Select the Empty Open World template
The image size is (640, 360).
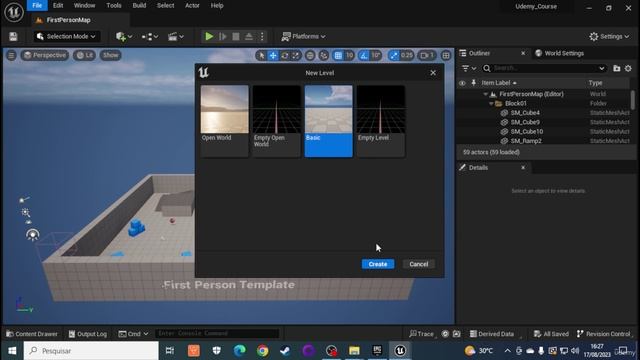(x=276, y=121)
